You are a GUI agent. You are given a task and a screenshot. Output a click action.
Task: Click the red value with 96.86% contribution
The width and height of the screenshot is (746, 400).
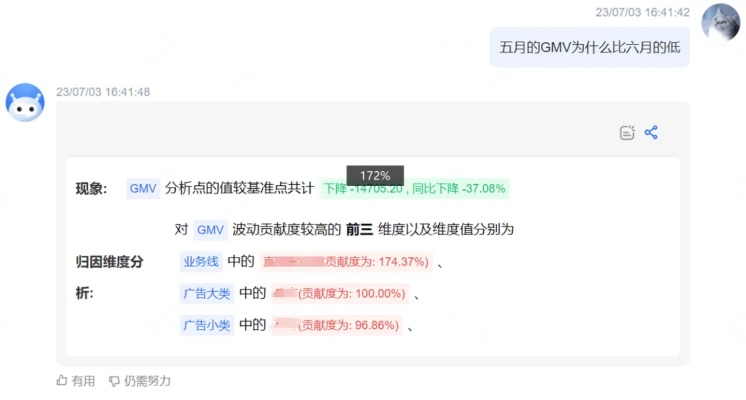coord(337,325)
